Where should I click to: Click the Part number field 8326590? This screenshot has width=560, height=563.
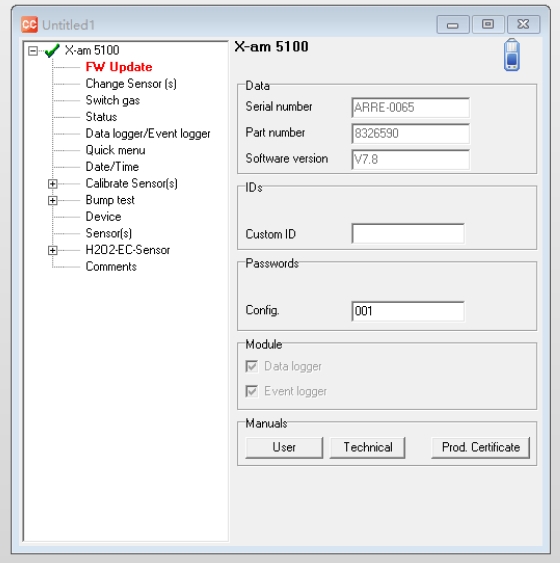[410, 134]
